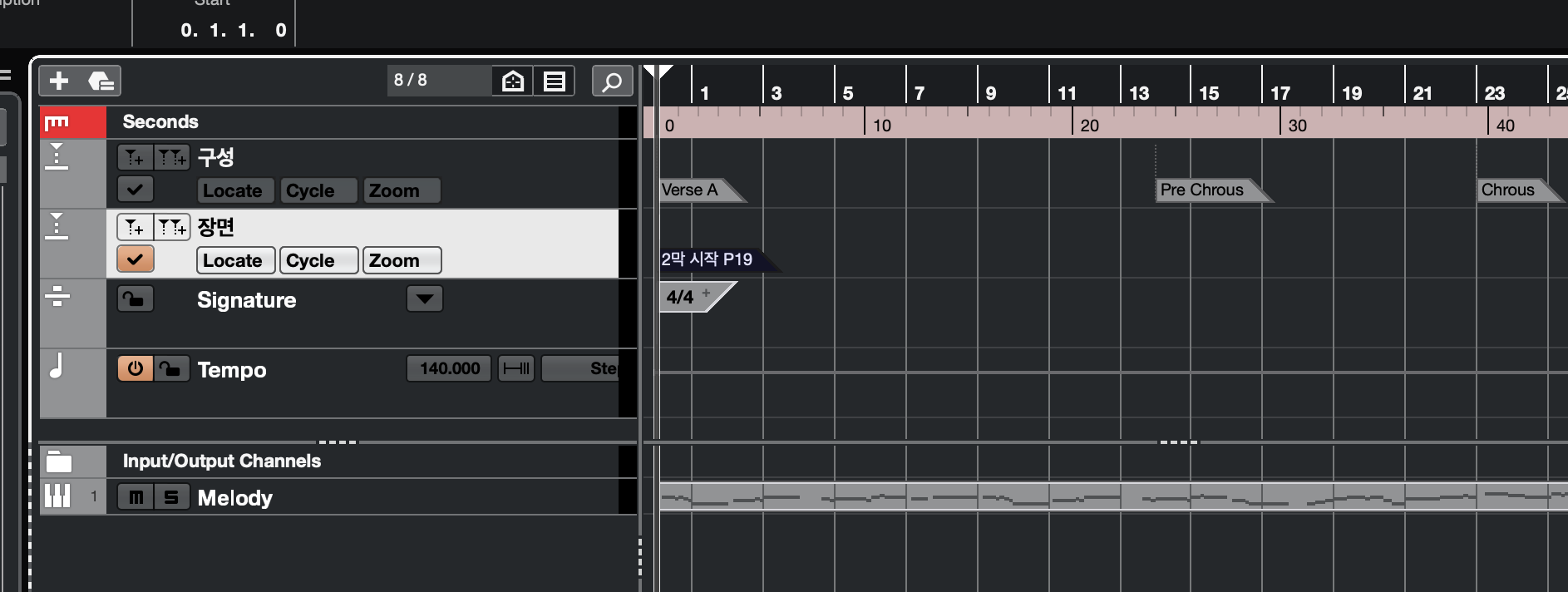Click the tempo range icon beside 140.000

(x=516, y=368)
